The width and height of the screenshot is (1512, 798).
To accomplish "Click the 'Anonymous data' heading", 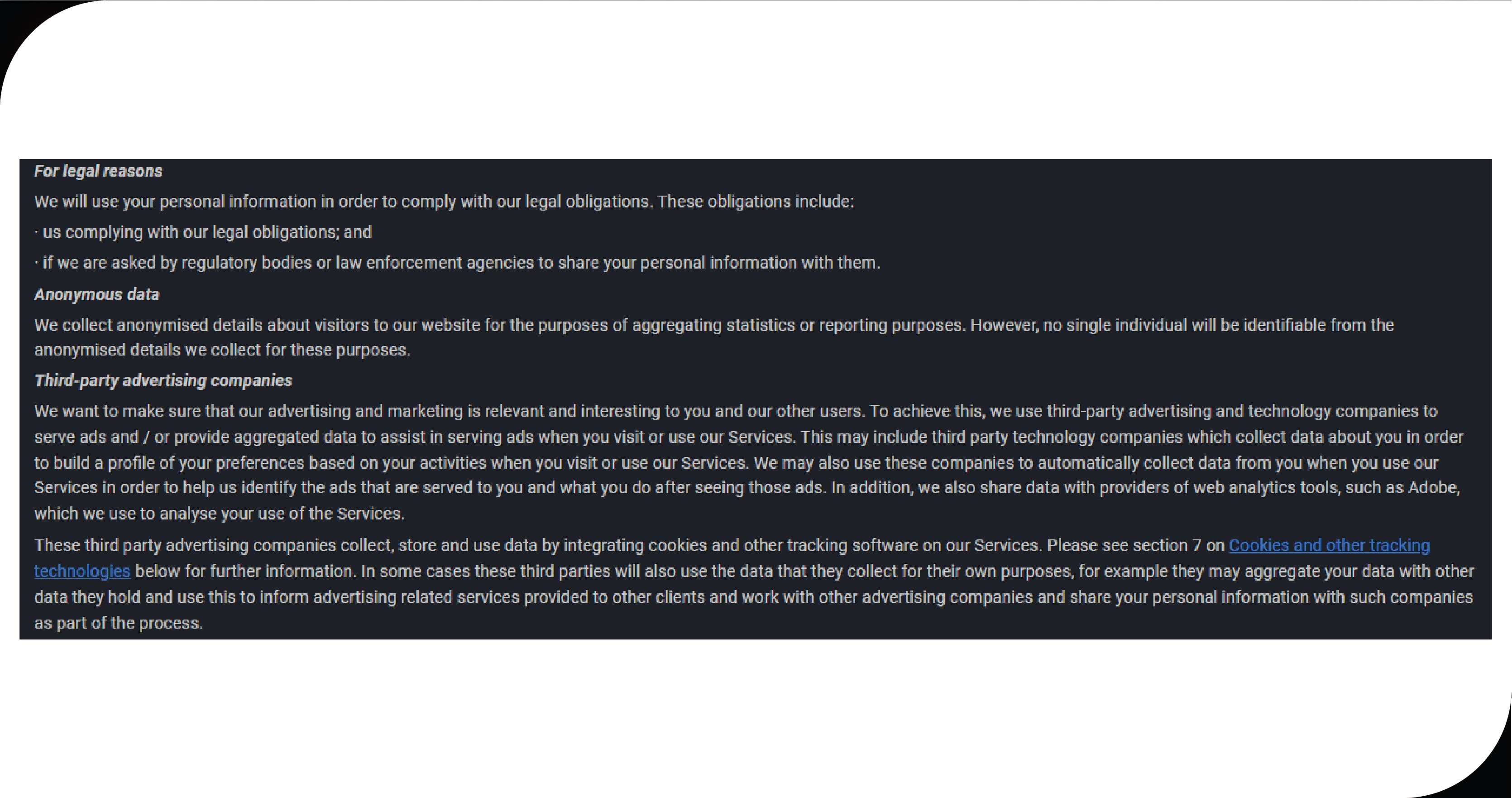I will tap(97, 294).
